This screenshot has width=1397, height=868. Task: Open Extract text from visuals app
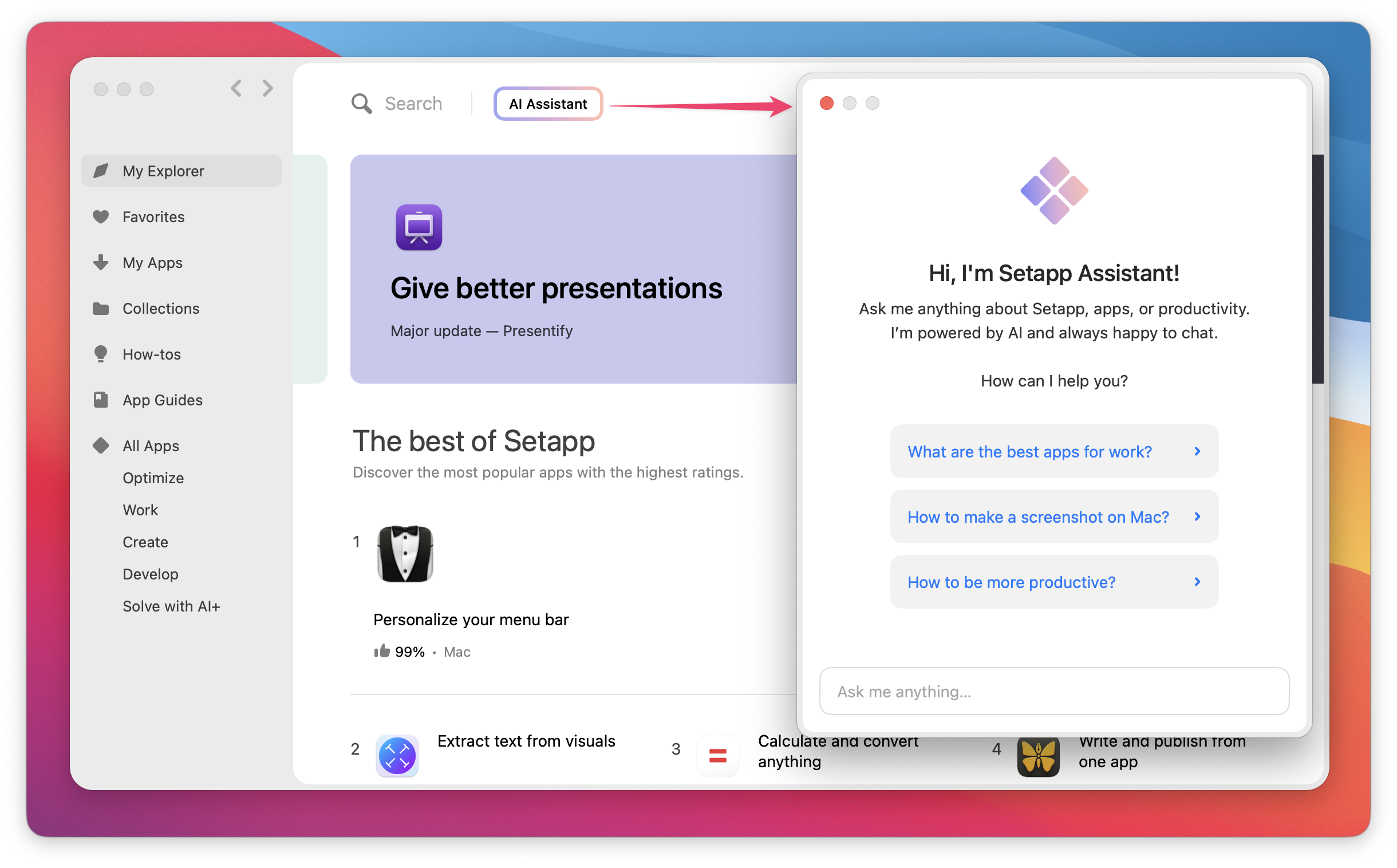526,741
